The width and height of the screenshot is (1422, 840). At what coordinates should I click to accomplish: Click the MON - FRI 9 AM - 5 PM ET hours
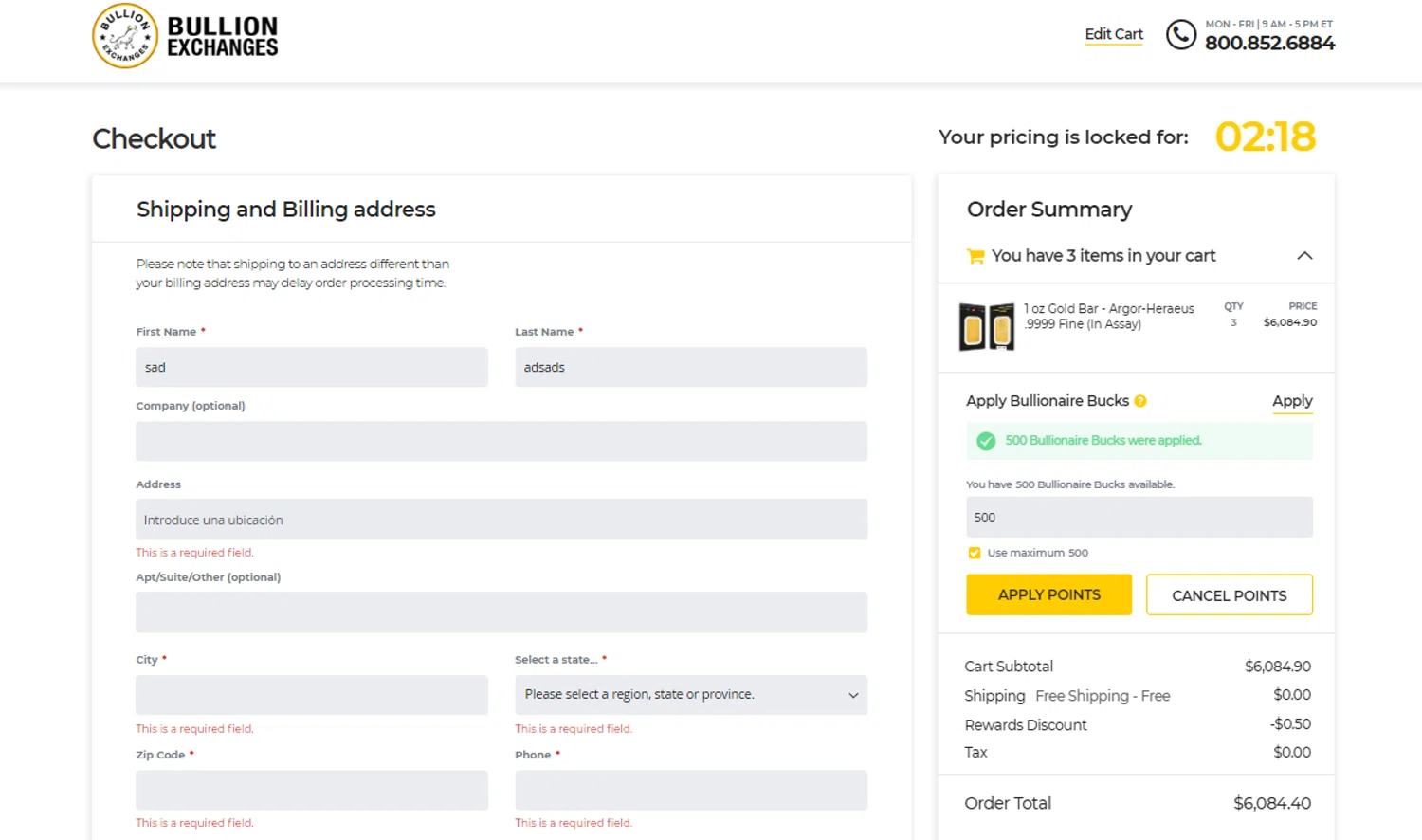click(x=1269, y=24)
